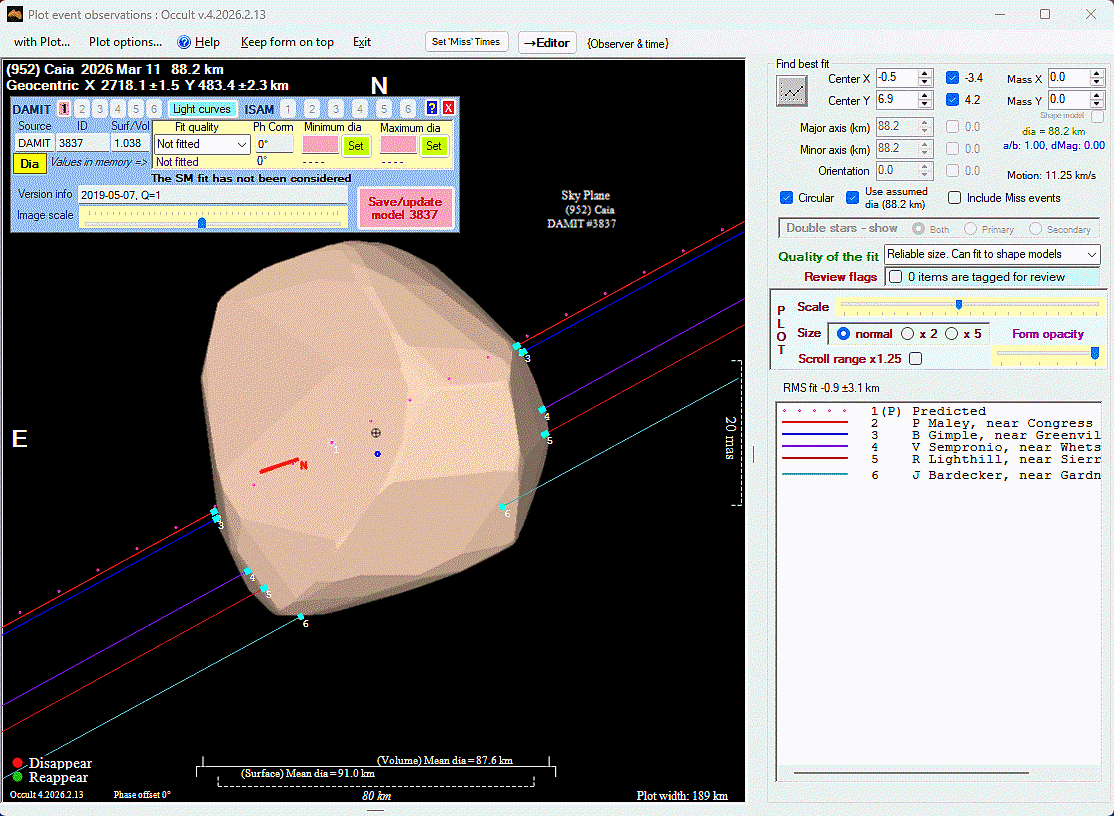Screen dimensions: 1114x816
Task: Click the Editor arrow button
Action: pyautogui.click(x=547, y=42)
